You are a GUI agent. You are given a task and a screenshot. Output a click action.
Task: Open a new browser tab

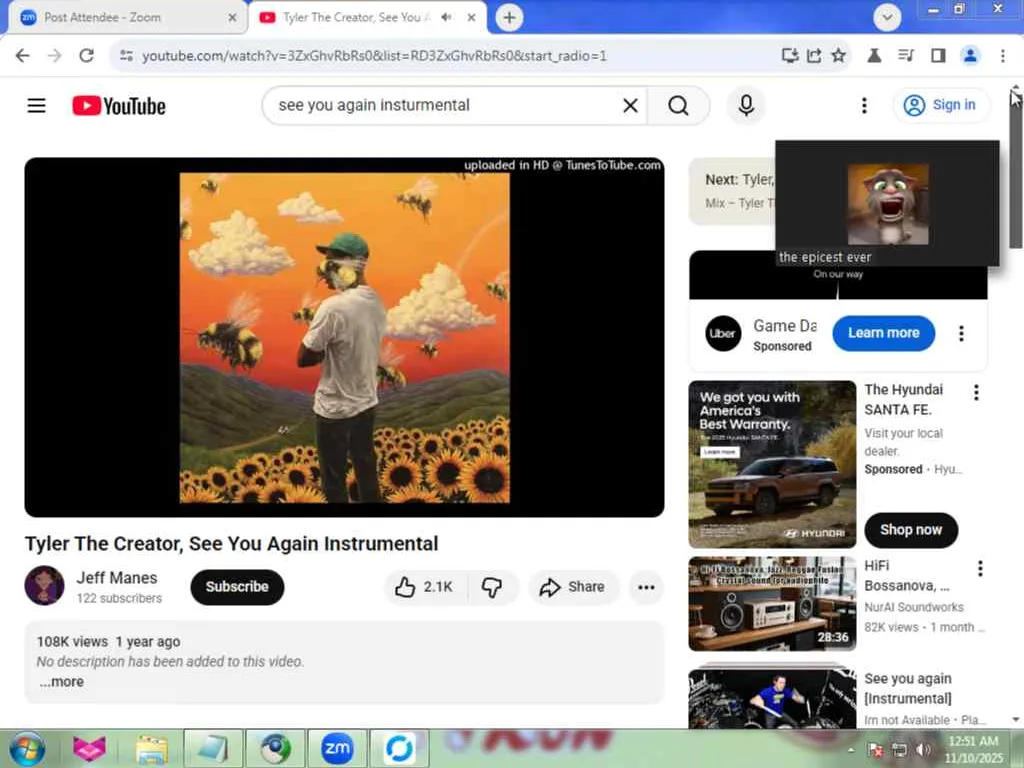point(509,18)
